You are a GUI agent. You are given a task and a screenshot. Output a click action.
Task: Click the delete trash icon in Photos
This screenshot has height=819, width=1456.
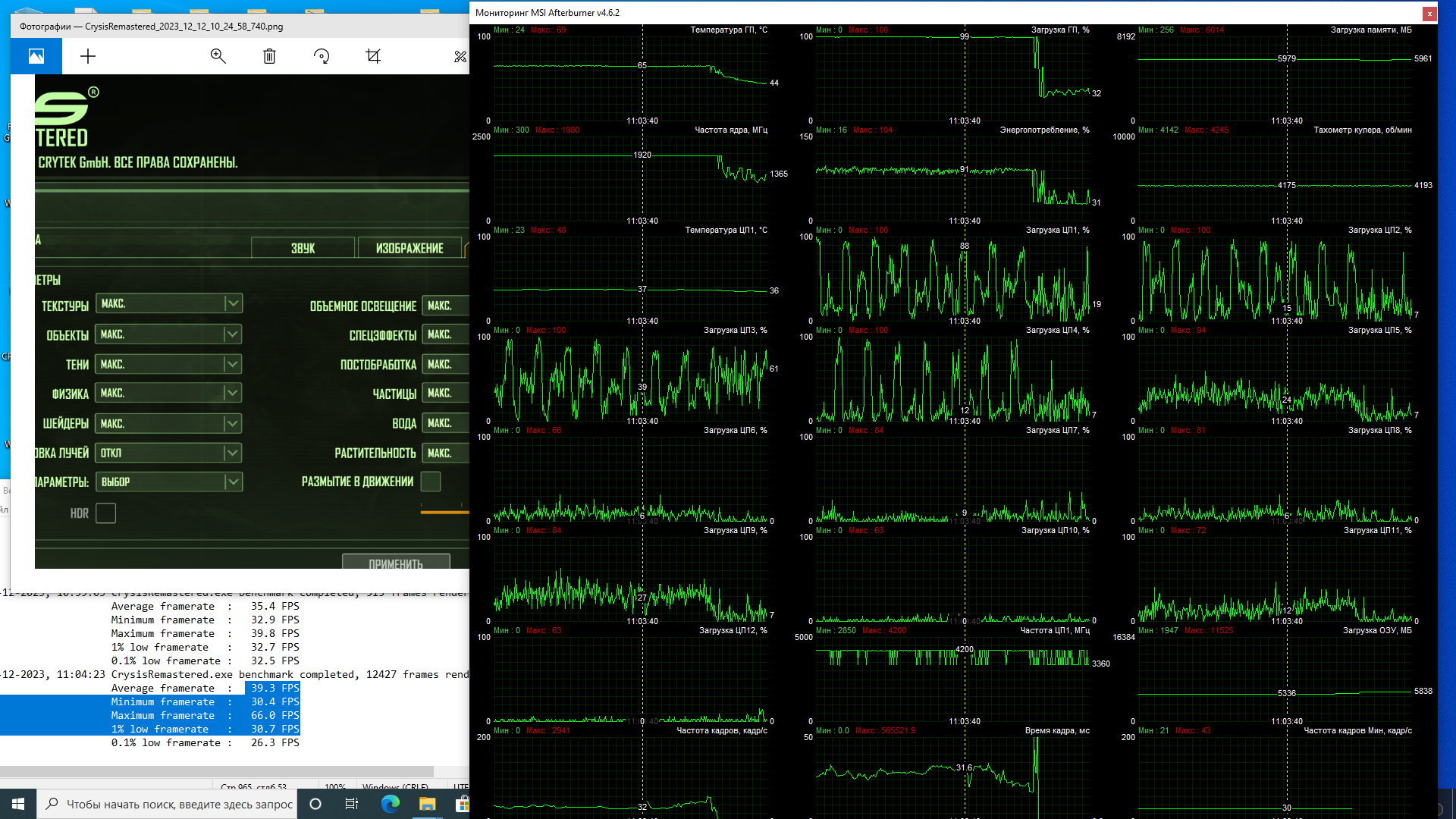(x=269, y=56)
